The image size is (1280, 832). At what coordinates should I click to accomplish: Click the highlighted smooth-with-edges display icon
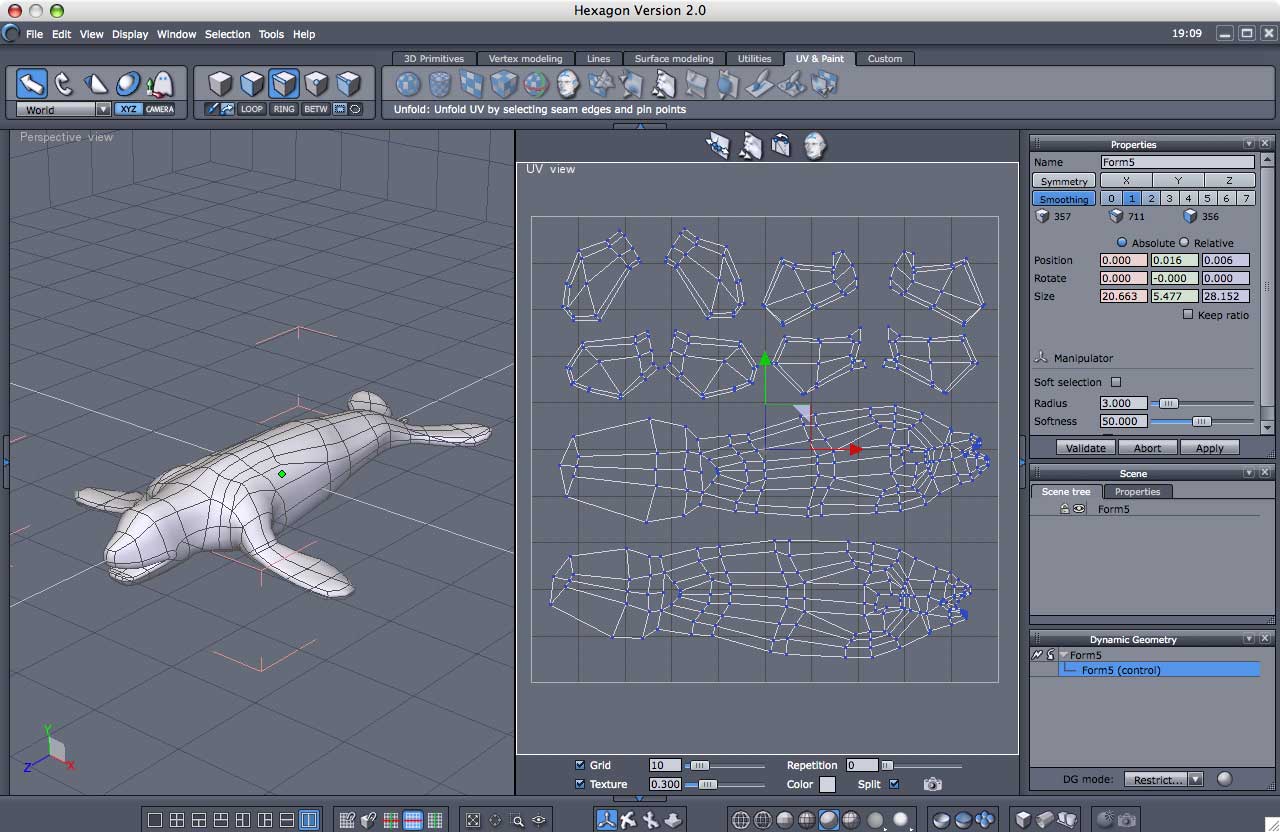pos(829,821)
